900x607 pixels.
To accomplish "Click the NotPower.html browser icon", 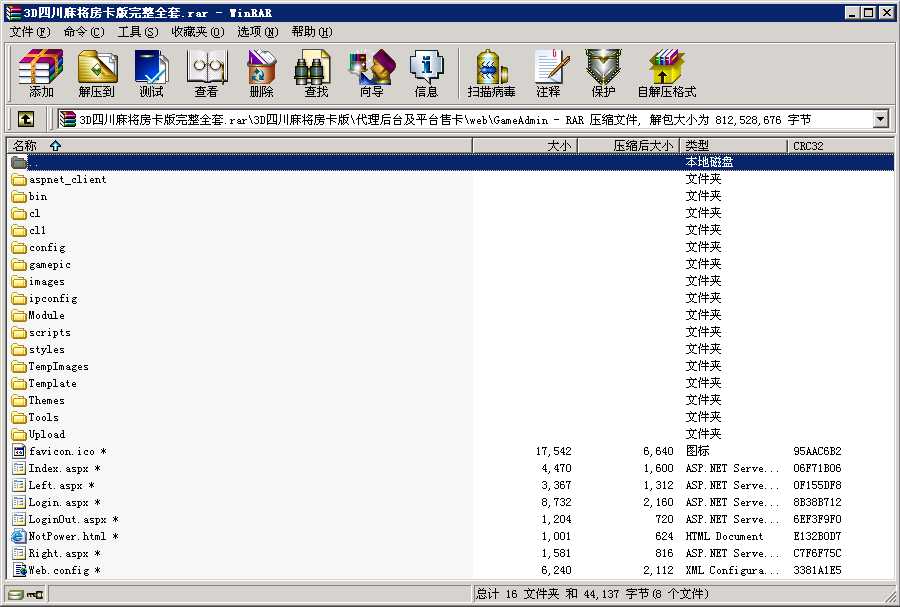I will [x=19, y=536].
